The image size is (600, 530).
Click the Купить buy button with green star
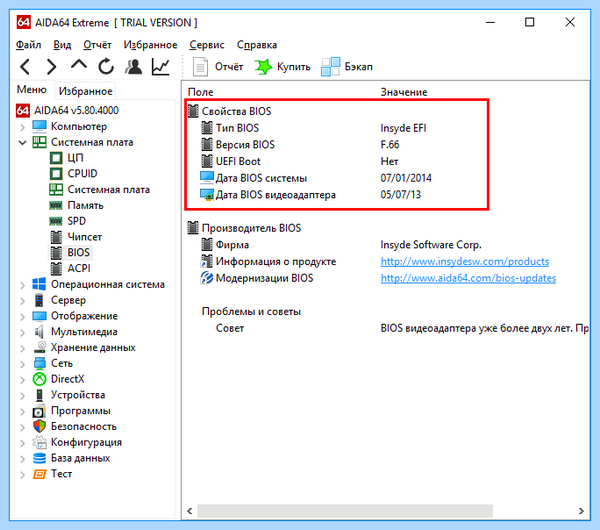click(282, 67)
